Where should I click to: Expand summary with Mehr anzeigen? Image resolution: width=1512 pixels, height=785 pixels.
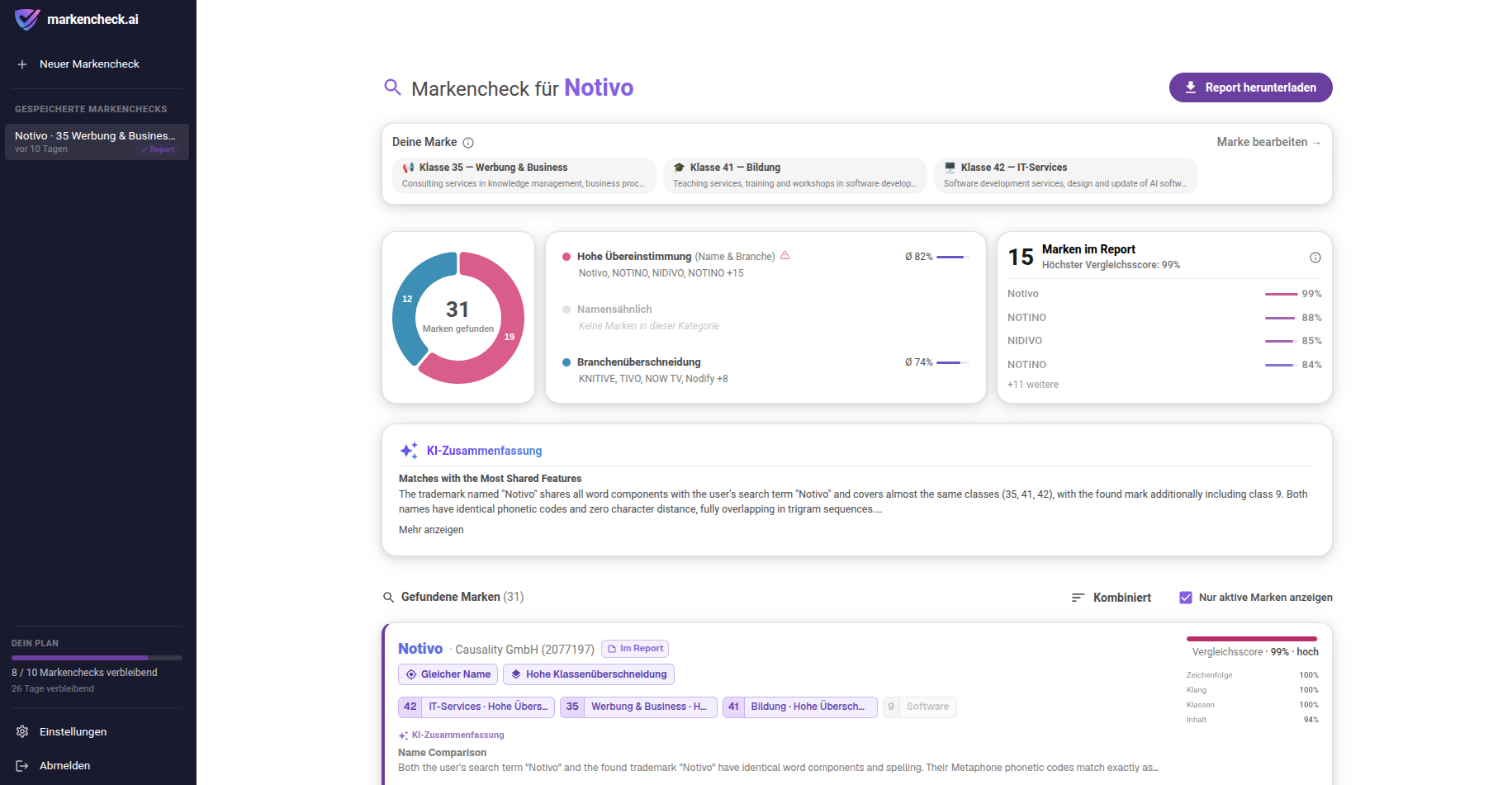click(x=431, y=530)
